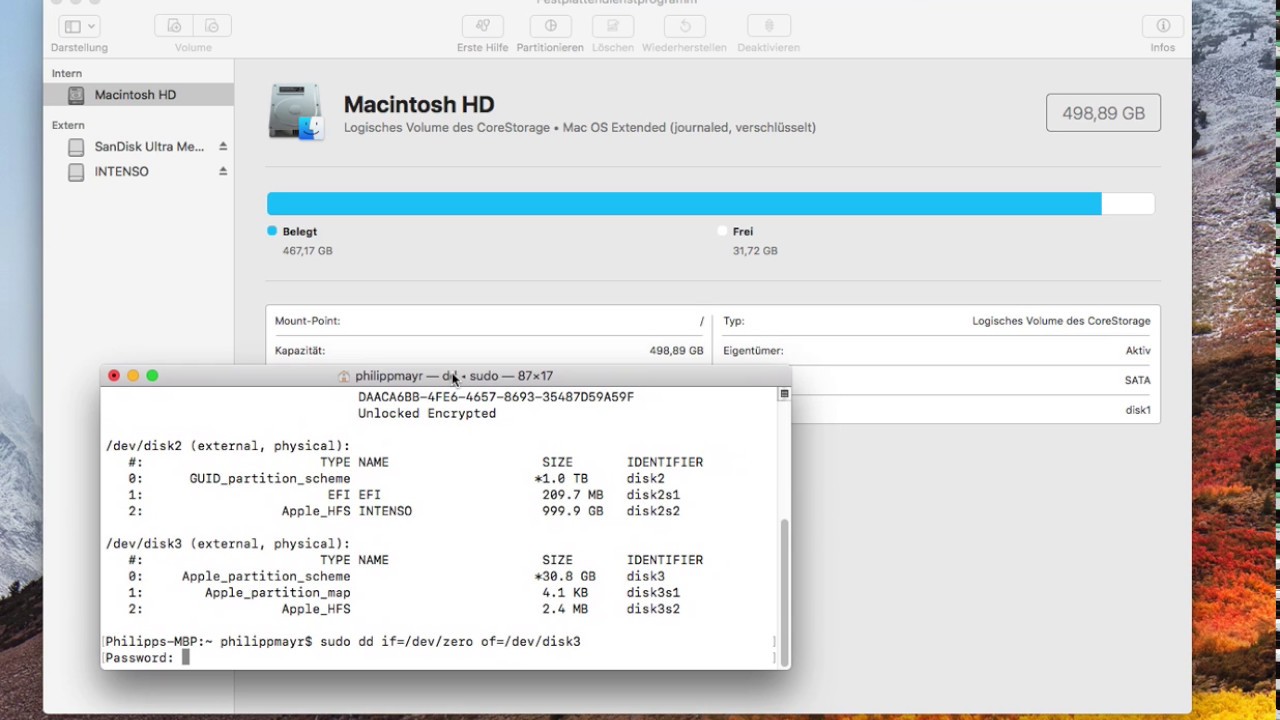Click the 'Aktiv' value in table
The image size is (1280, 720).
coord(1138,351)
